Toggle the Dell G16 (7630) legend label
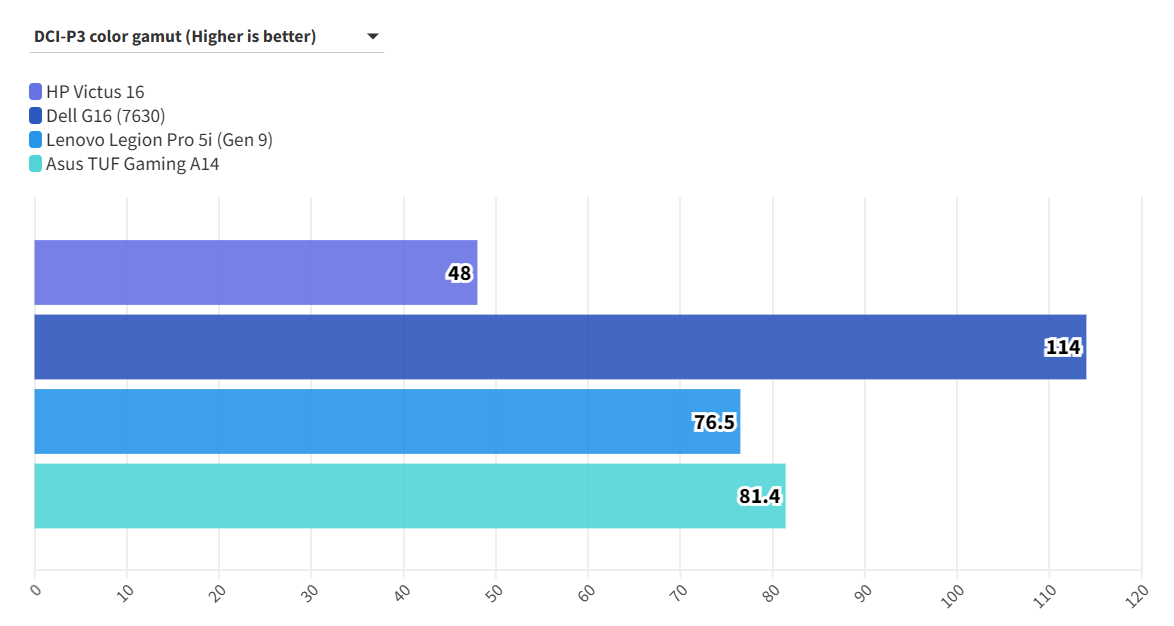This screenshot has width=1174, height=626. pos(105,116)
